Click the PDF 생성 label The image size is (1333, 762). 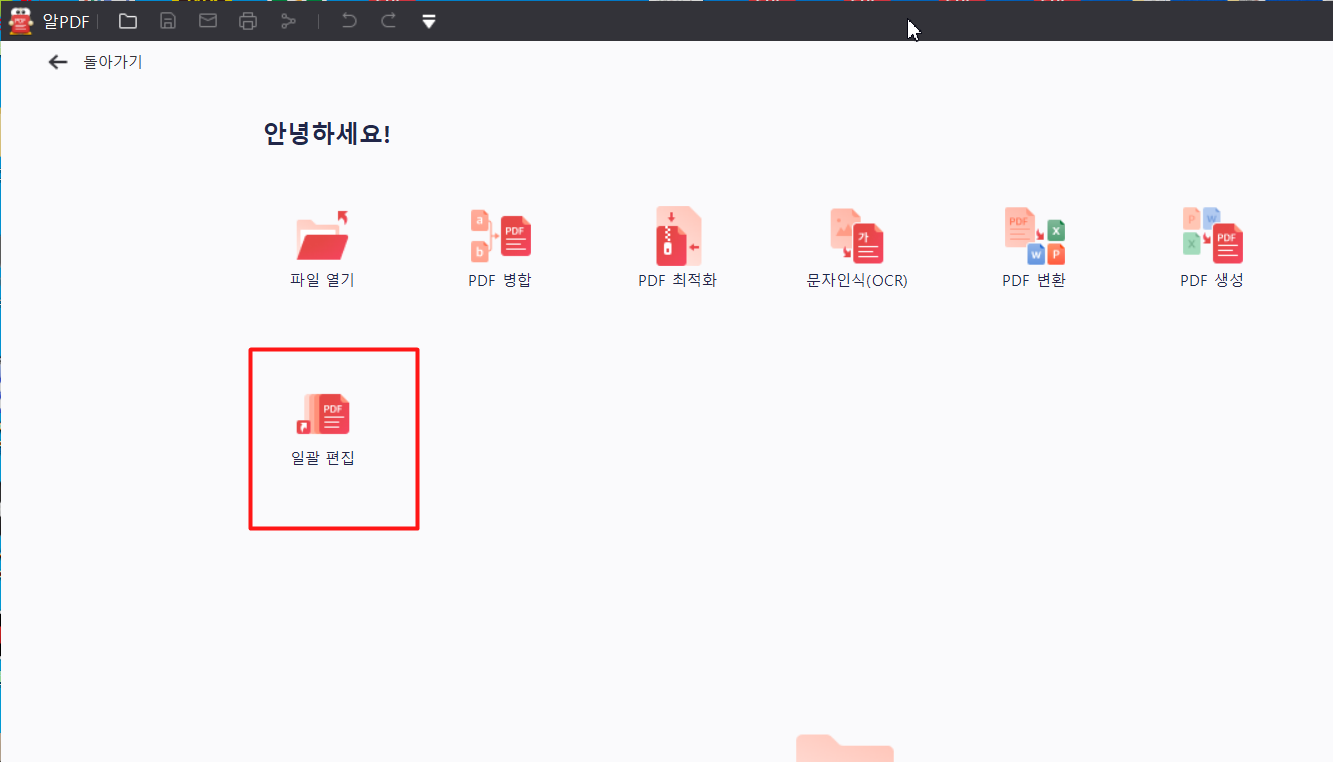pyautogui.click(x=1212, y=280)
